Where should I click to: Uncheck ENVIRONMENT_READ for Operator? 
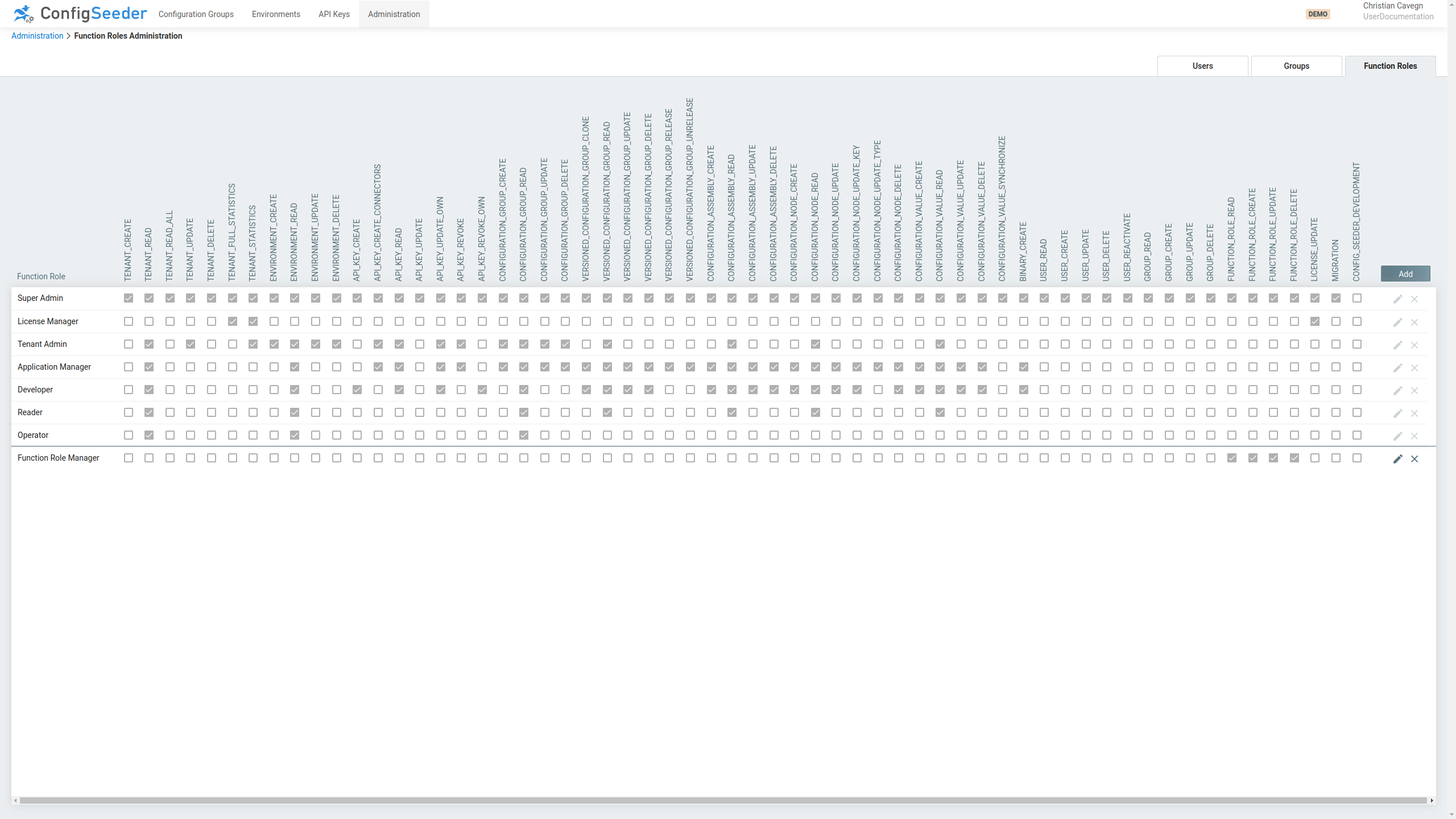[294, 435]
